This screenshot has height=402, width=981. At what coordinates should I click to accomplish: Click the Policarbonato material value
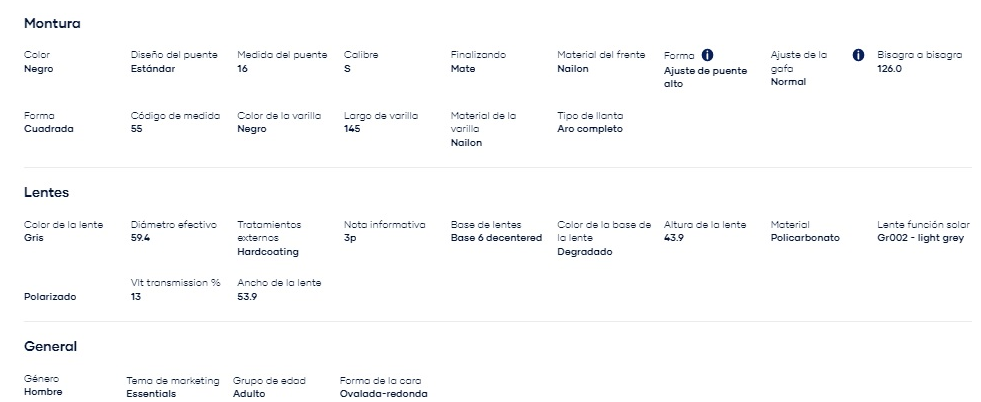coord(805,238)
